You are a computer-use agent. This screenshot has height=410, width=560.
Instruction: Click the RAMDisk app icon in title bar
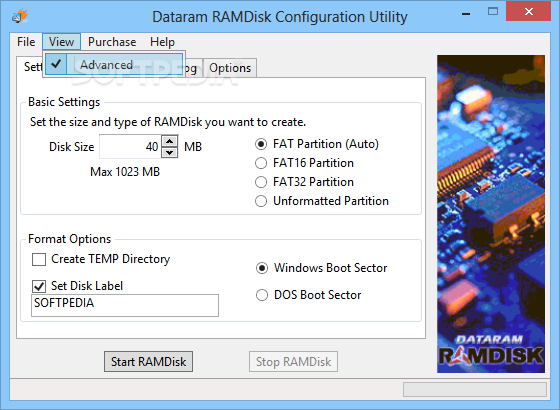click(x=20, y=16)
